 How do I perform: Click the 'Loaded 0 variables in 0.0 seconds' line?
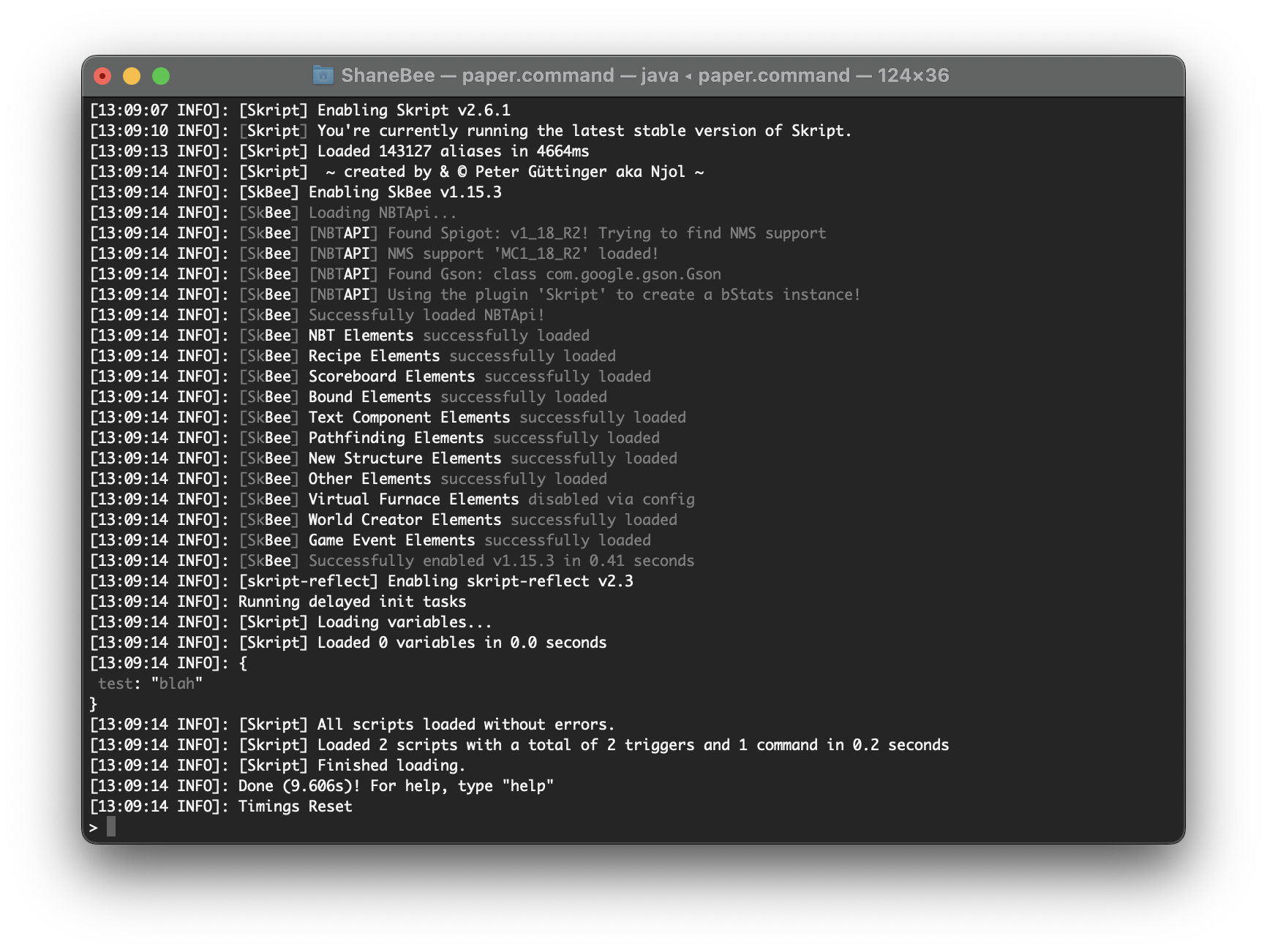pyautogui.click(x=348, y=643)
